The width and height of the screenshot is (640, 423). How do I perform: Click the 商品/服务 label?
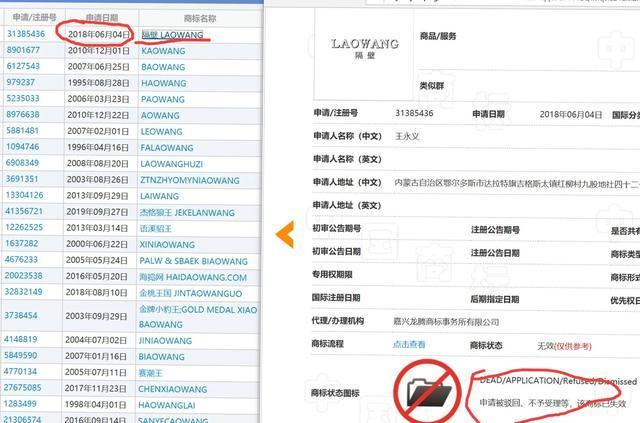point(438,36)
